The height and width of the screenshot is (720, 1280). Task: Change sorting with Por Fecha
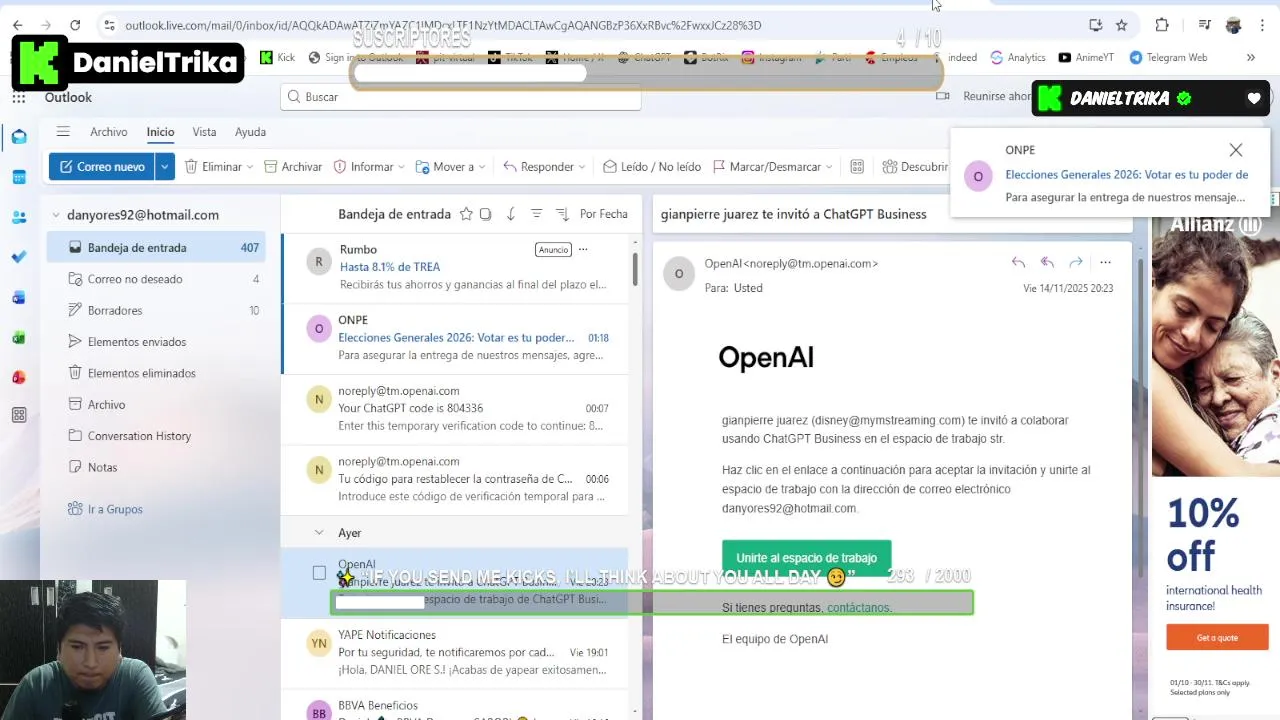click(604, 214)
